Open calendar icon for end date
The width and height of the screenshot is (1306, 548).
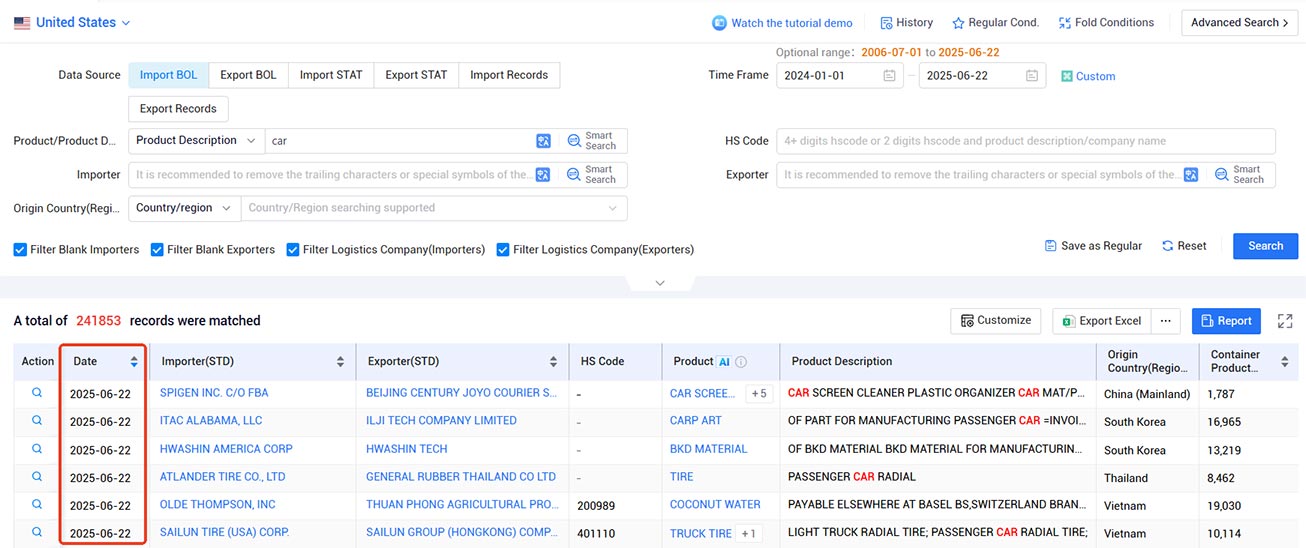[x=1032, y=76]
